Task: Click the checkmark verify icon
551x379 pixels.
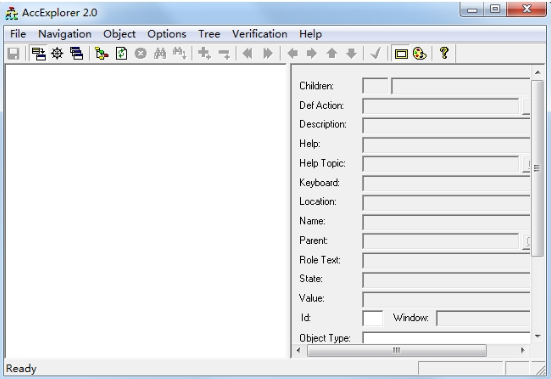Action: (x=376, y=54)
